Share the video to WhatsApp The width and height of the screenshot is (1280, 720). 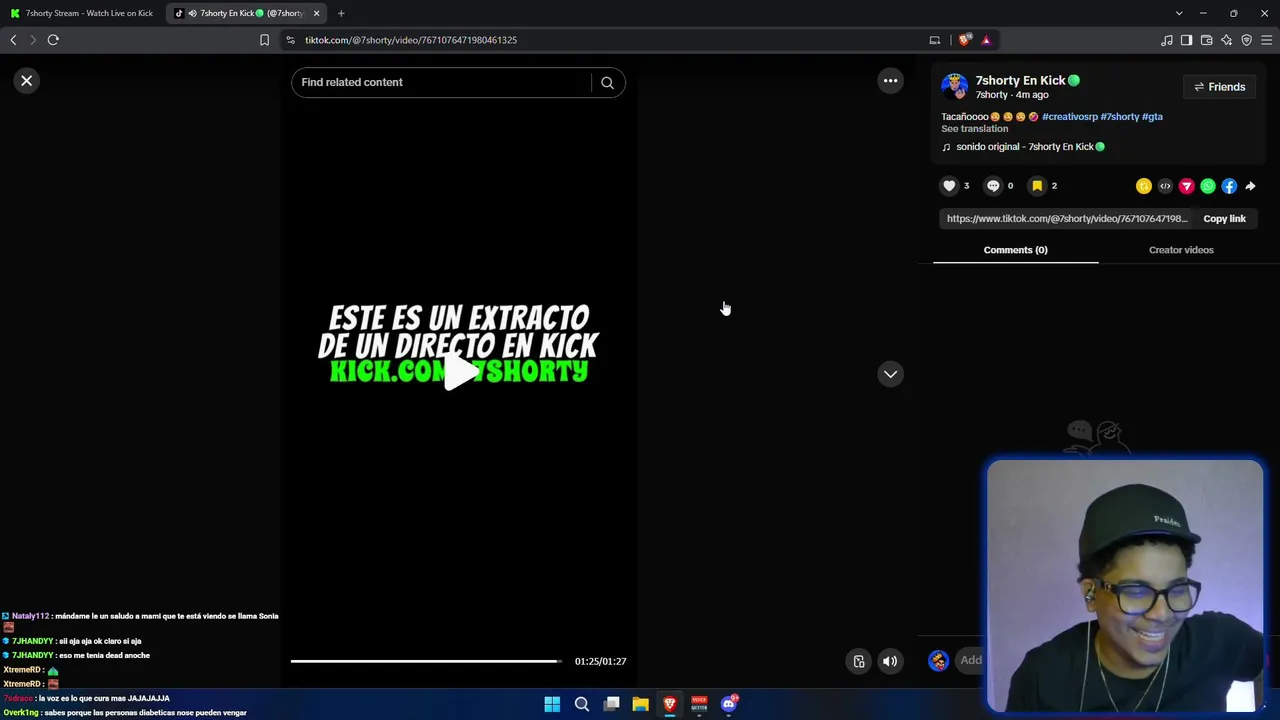[1208, 186]
